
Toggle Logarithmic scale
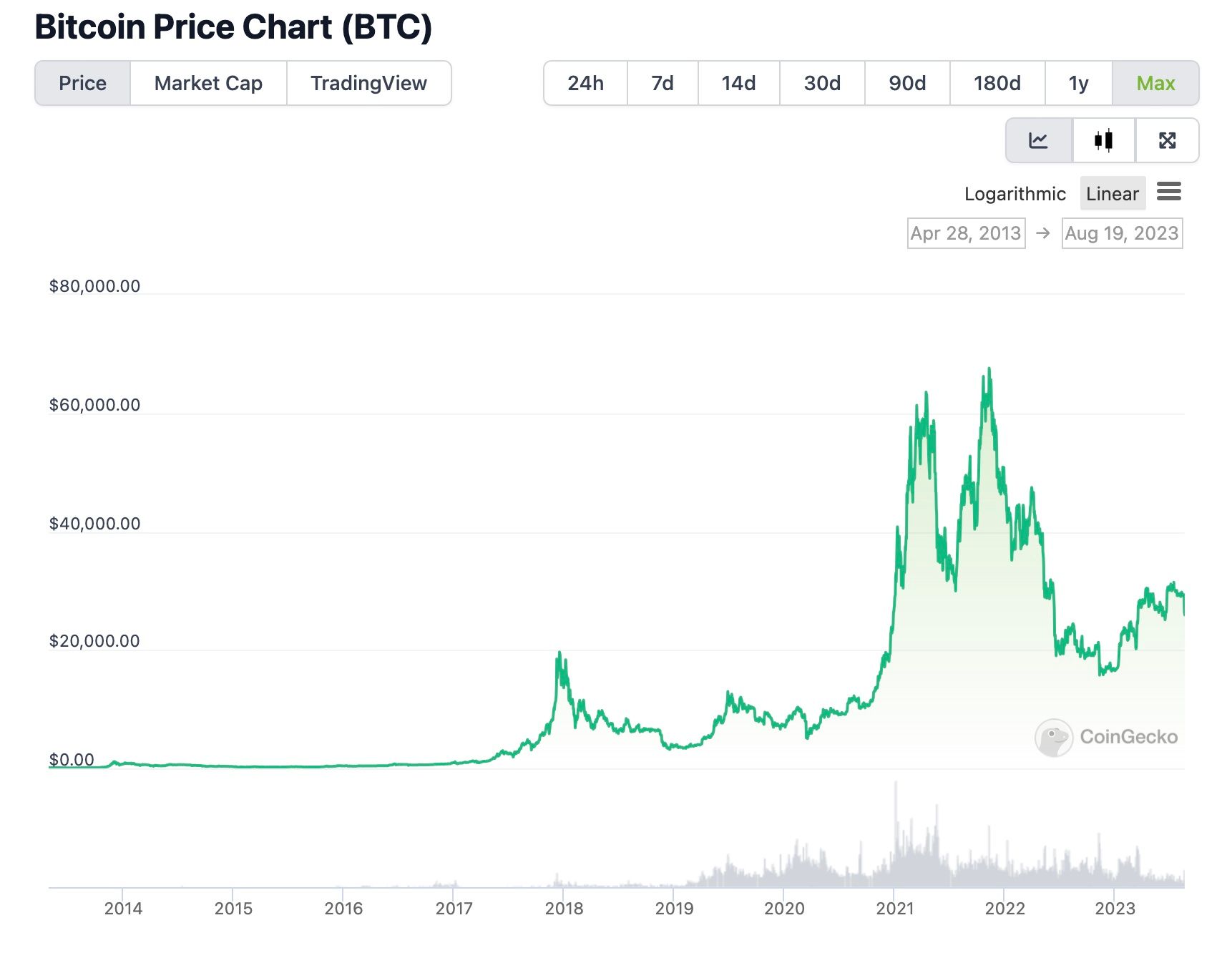(x=1015, y=194)
